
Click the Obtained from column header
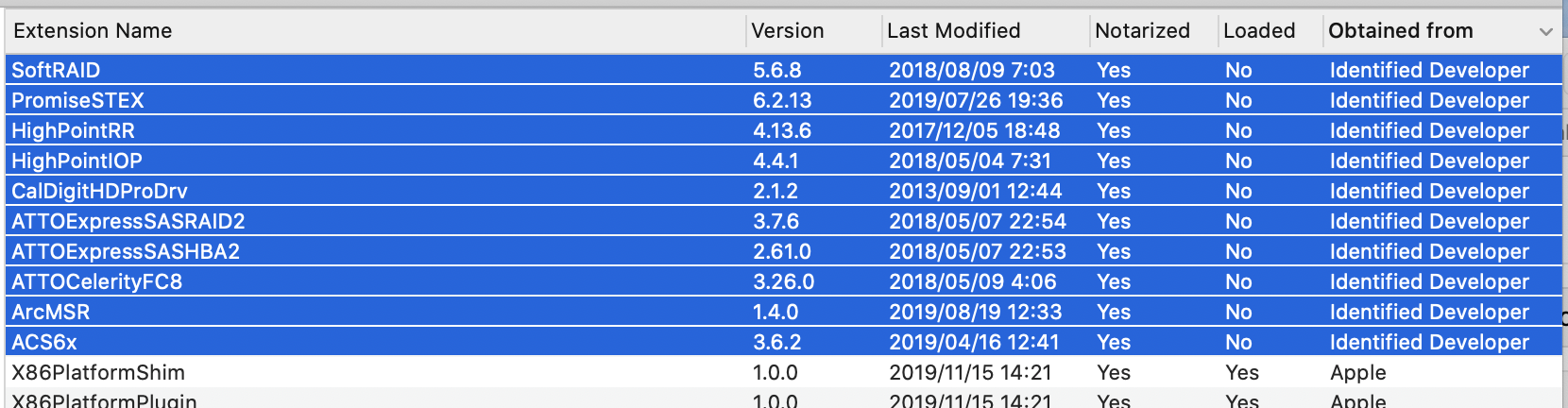pyautogui.click(x=1441, y=31)
